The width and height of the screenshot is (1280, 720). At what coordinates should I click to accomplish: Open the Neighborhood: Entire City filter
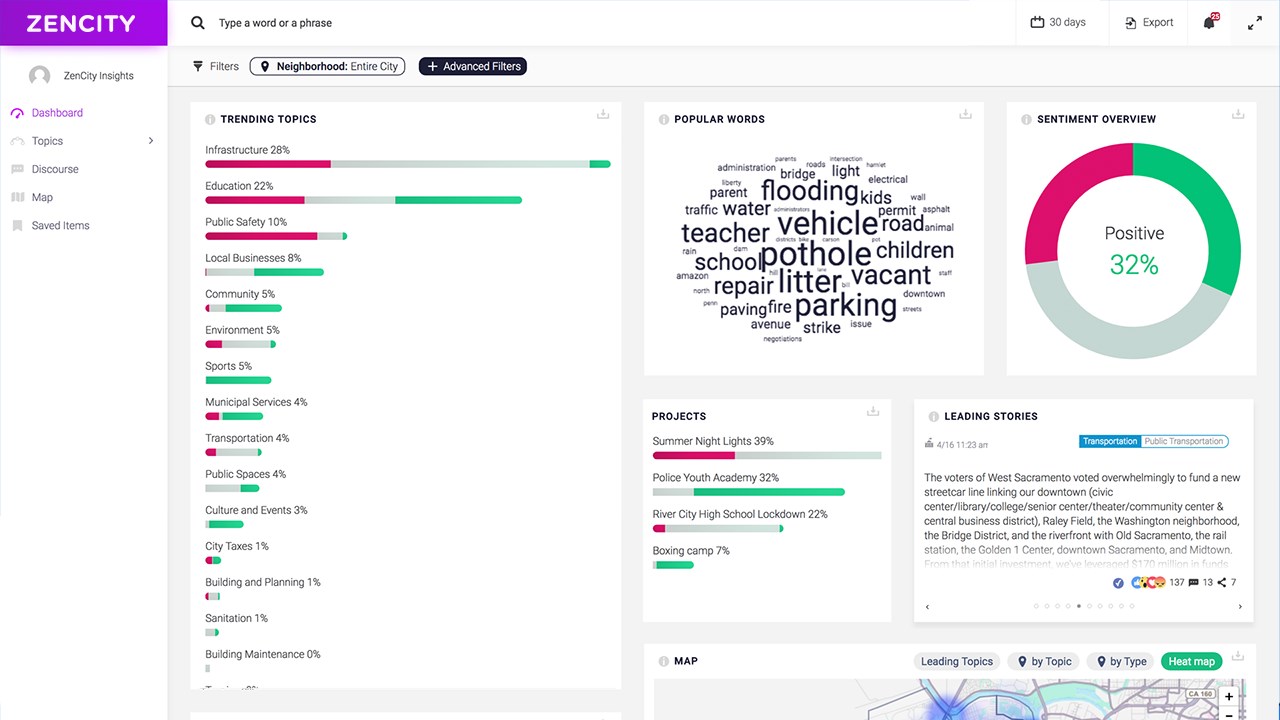(x=327, y=67)
